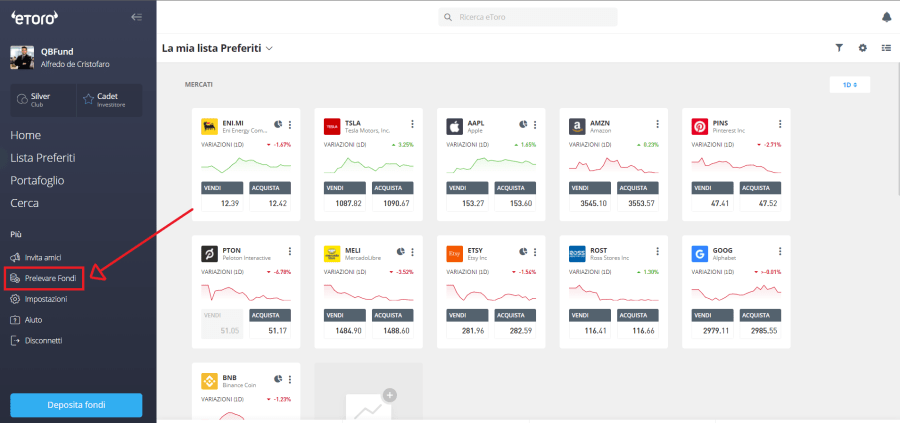The image size is (900, 423).
Task: Click the pie chart icon on ETSY
Action: (x=523, y=251)
